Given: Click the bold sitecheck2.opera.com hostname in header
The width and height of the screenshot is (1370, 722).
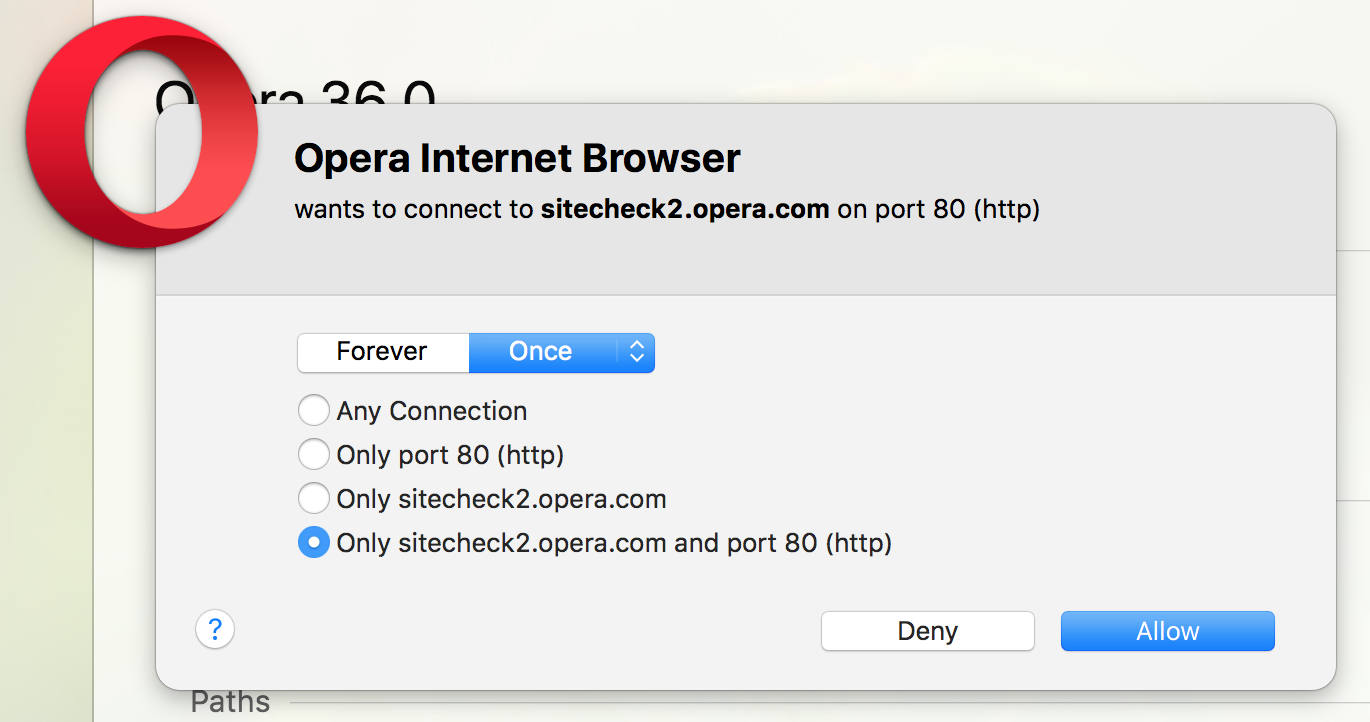Looking at the screenshot, I should pos(684,210).
